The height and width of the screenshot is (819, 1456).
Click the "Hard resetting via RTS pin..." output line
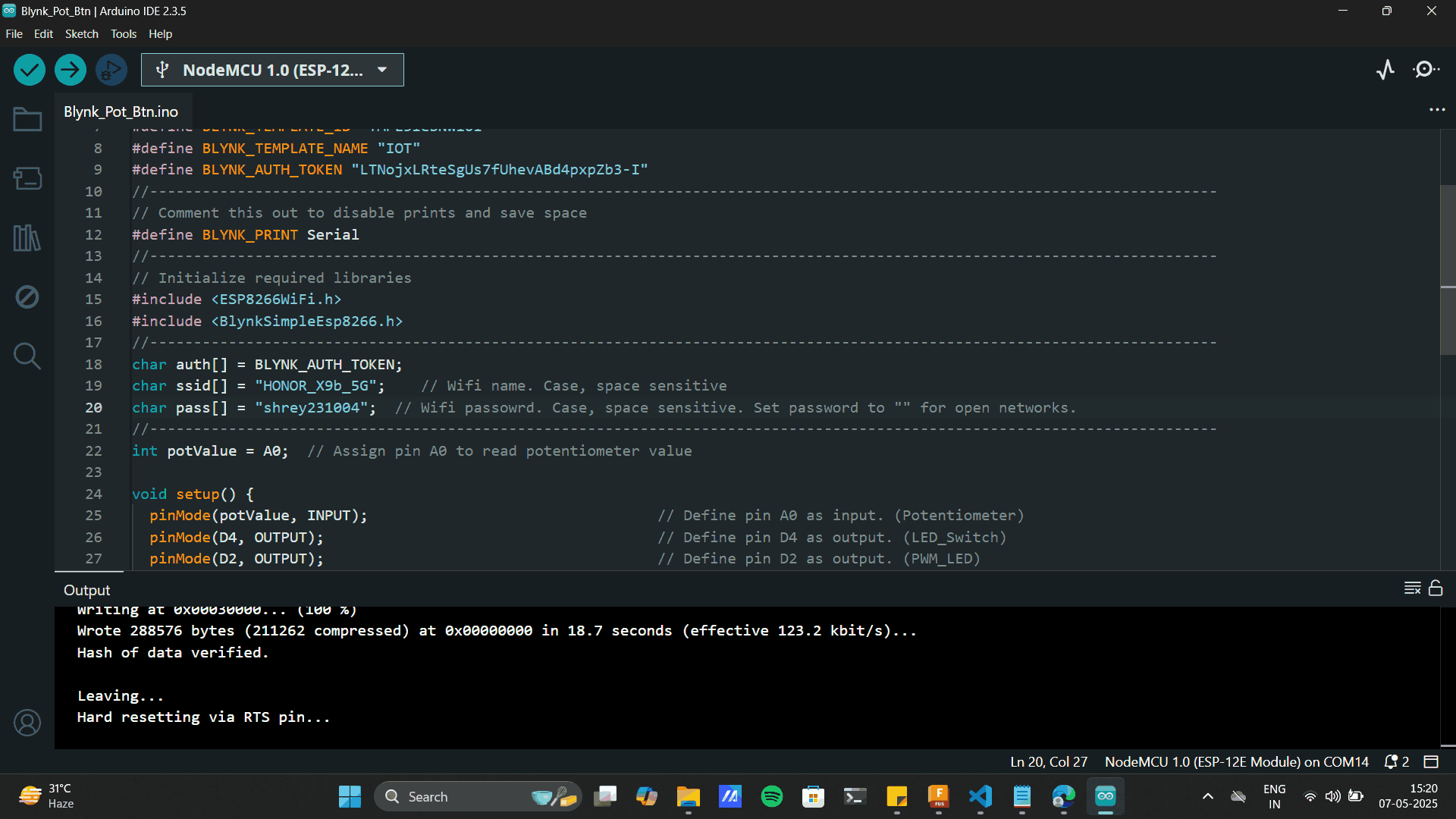204,717
